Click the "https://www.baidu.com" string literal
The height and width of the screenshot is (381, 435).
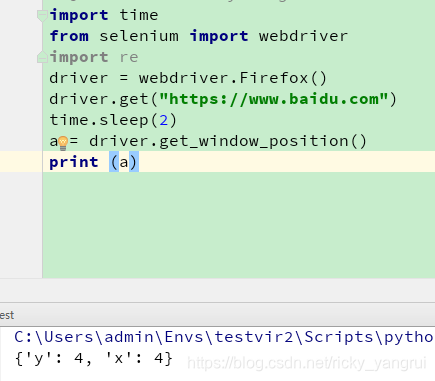(274, 99)
